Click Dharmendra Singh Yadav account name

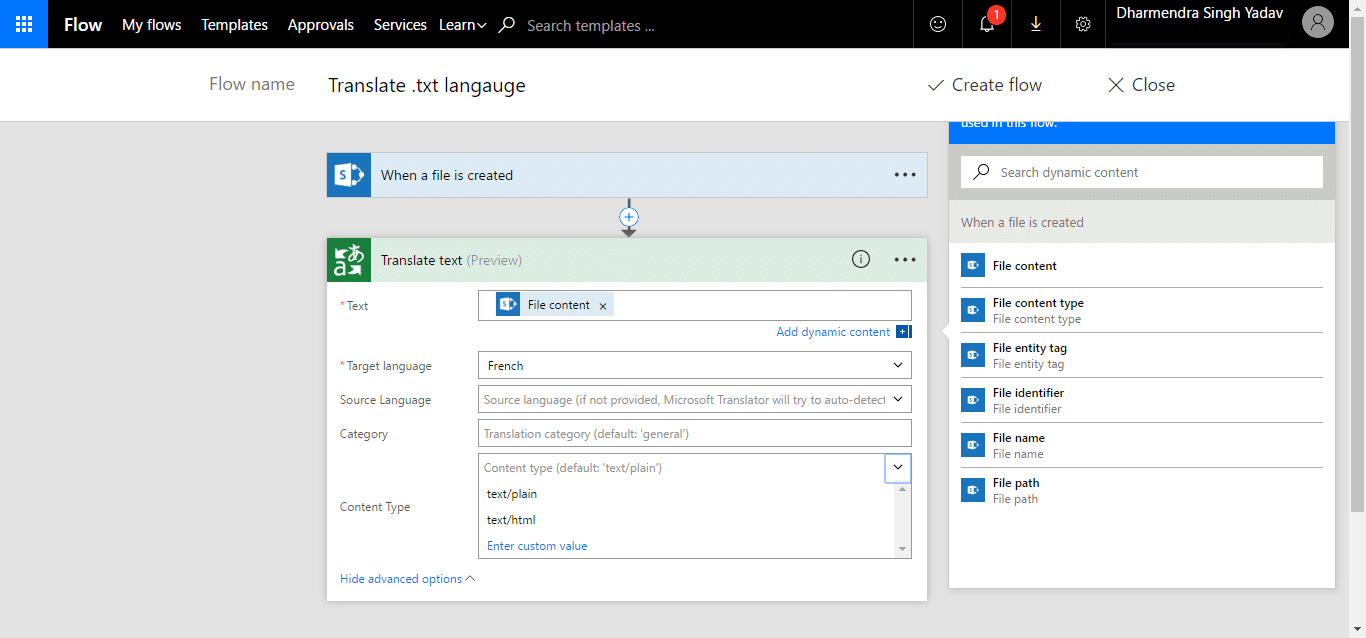click(x=1199, y=13)
